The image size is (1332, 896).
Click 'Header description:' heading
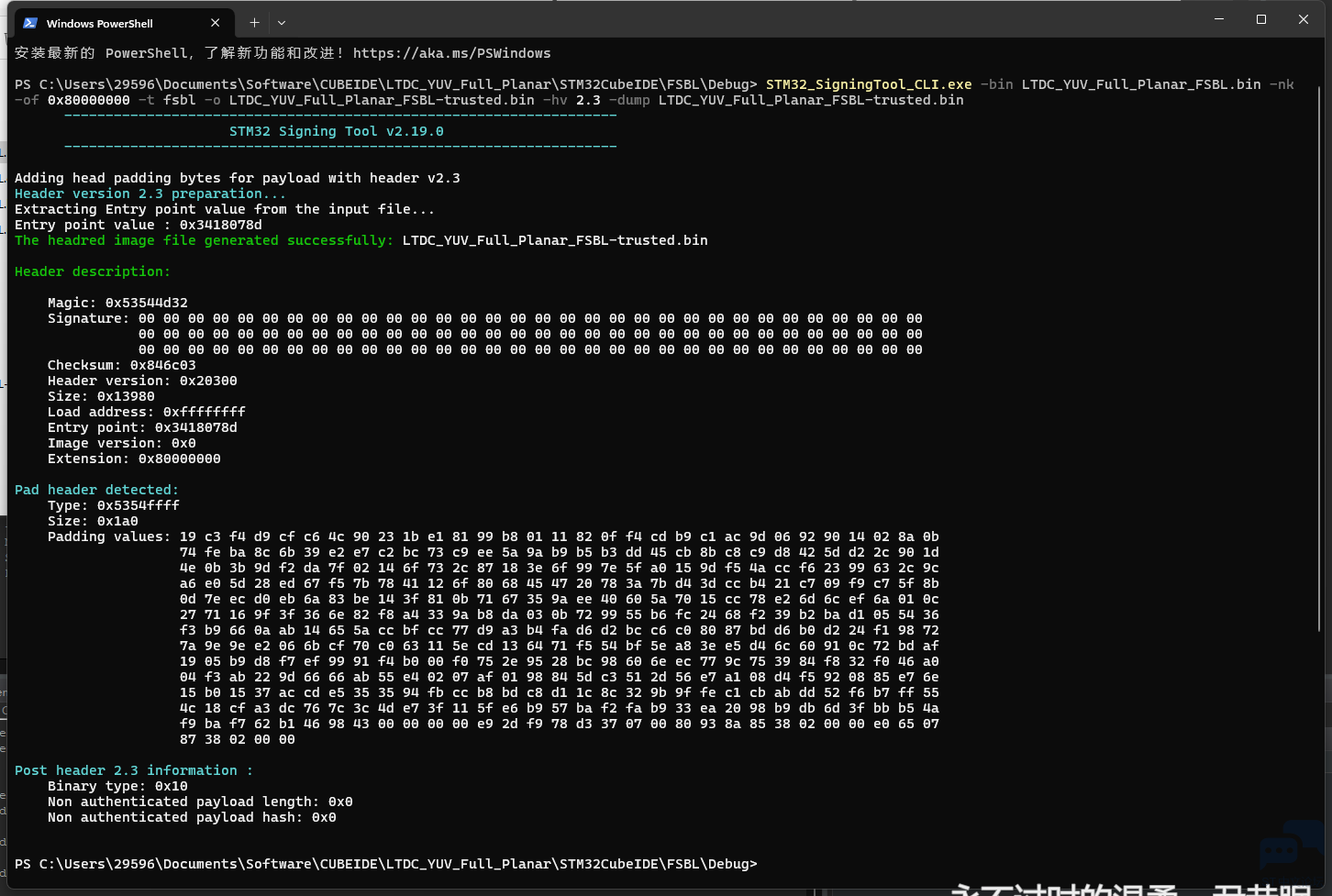click(93, 271)
